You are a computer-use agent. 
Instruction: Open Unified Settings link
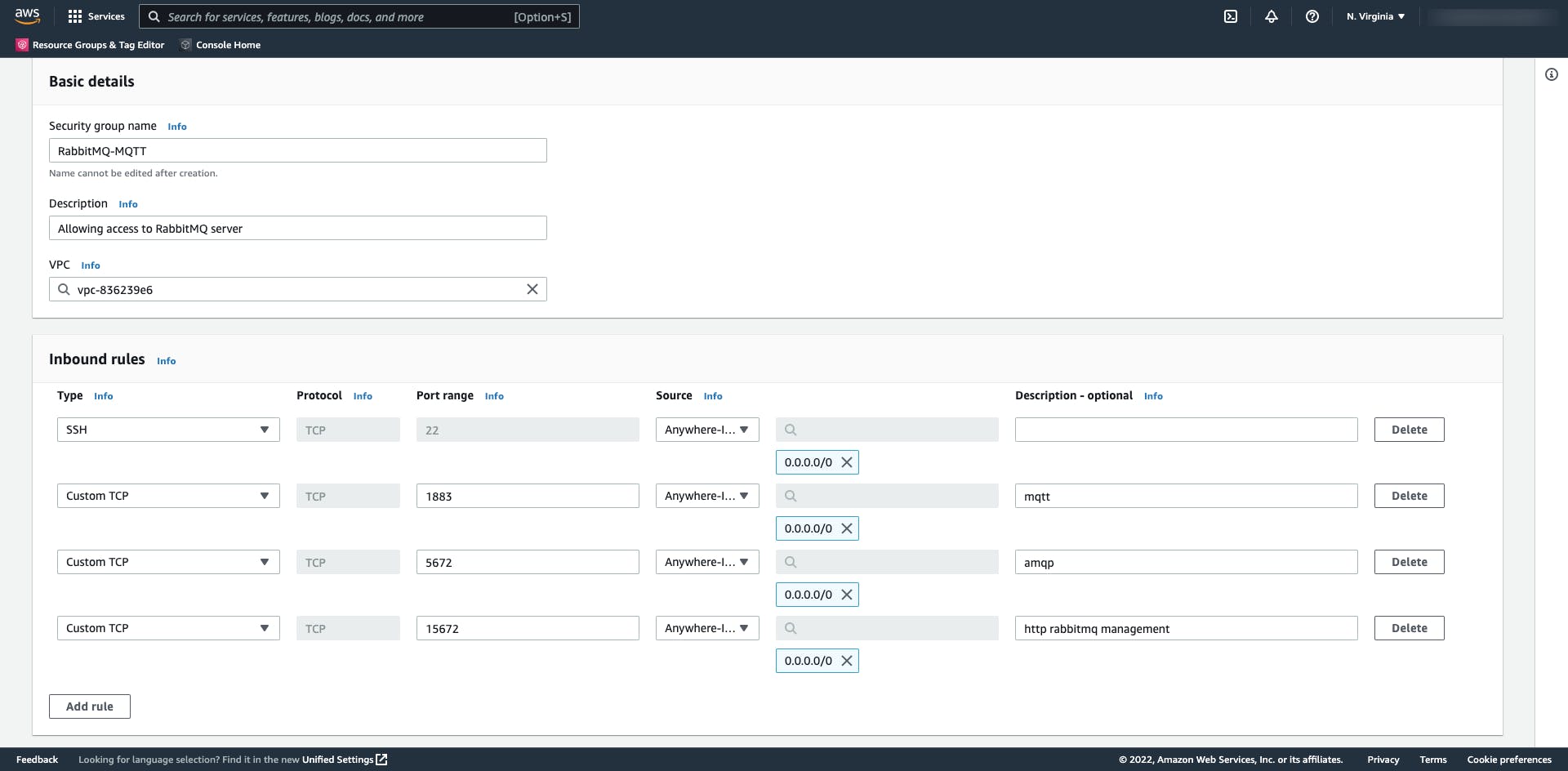pos(345,760)
